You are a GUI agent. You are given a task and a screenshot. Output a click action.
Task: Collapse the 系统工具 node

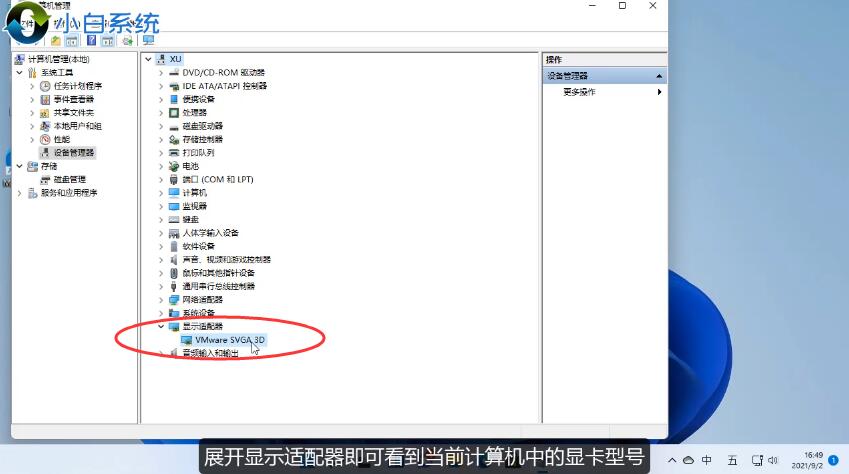[x=19, y=73]
